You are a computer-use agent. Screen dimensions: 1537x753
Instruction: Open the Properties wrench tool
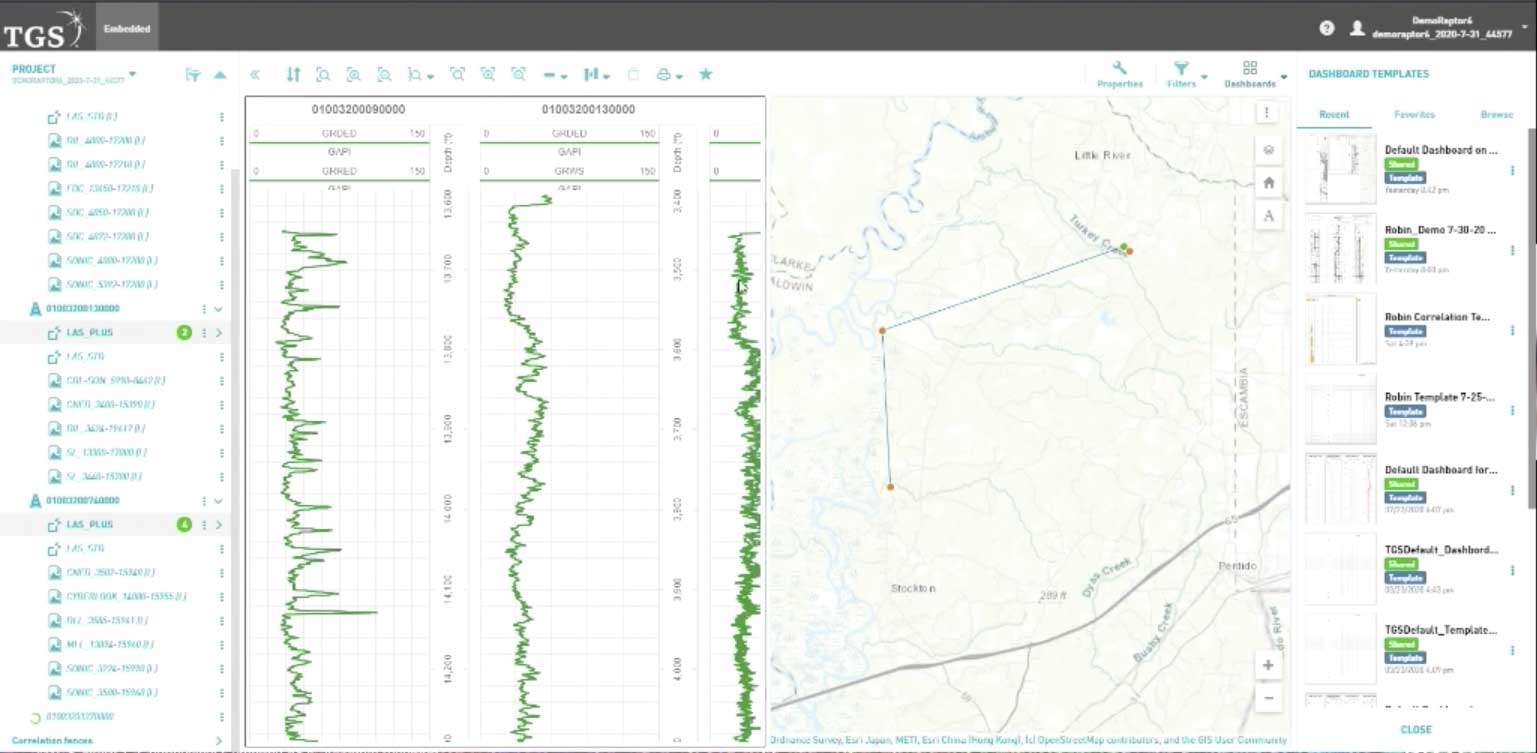click(x=1120, y=74)
